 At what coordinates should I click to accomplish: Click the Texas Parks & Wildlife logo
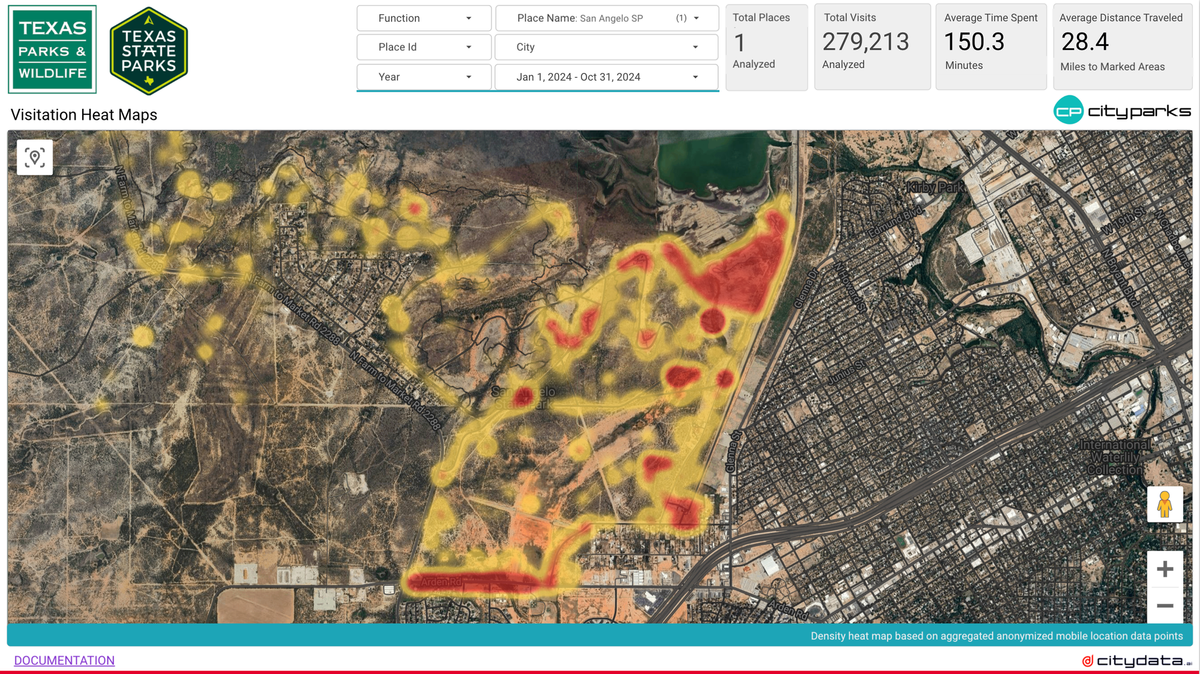point(52,50)
